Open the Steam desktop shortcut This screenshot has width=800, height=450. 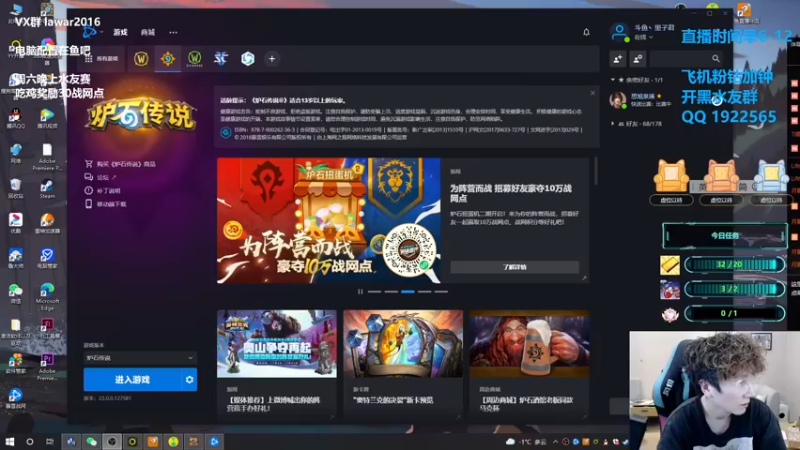tap(47, 189)
